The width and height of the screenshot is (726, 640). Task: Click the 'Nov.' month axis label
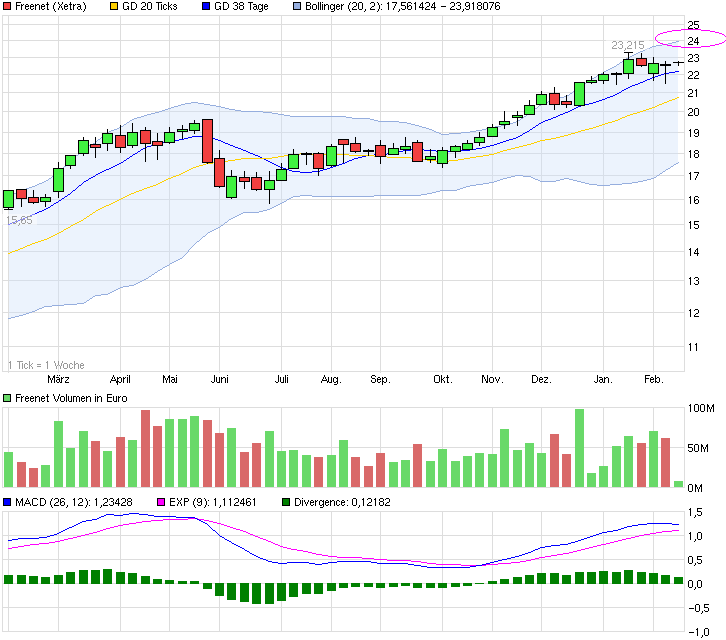(x=492, y=379)
